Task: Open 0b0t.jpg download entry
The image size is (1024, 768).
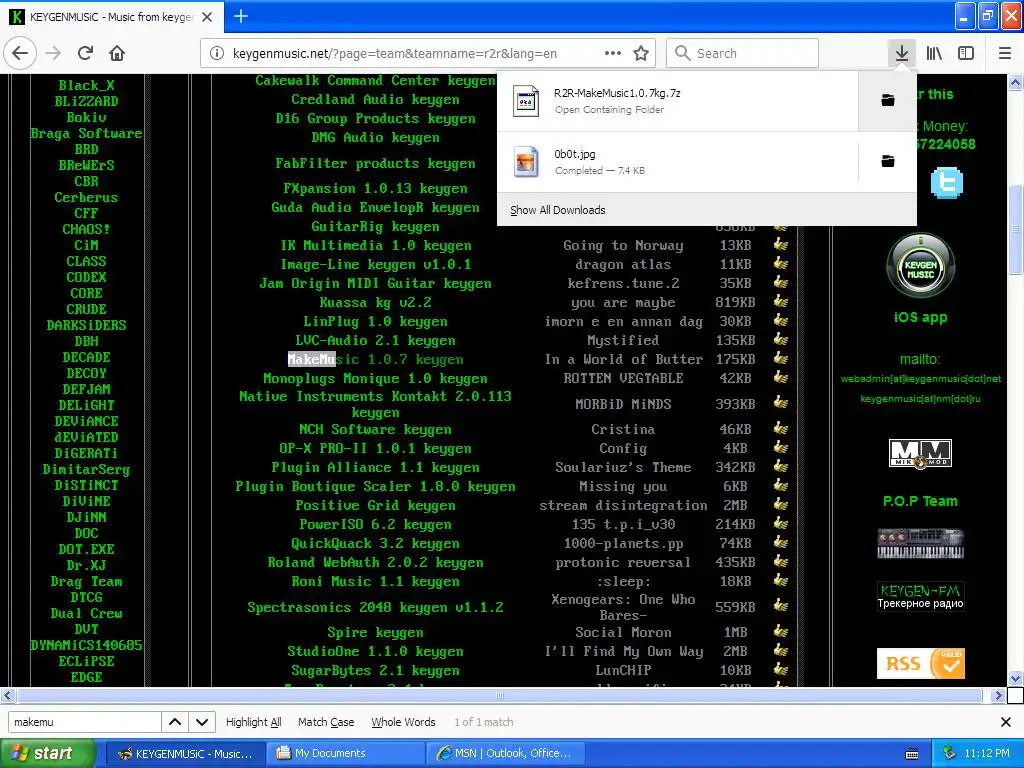Action: coord(678,161)
